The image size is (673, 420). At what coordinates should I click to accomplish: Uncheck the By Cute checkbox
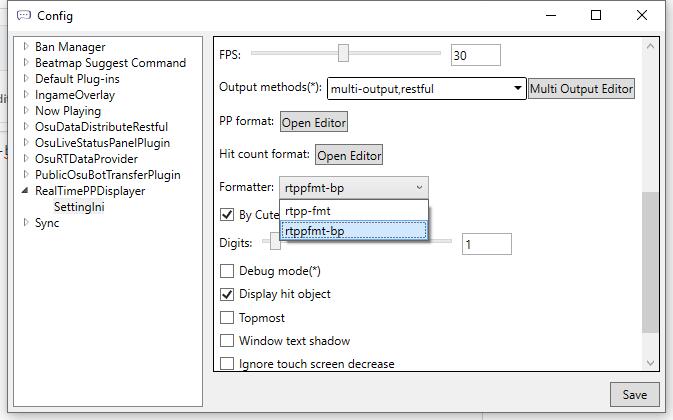(227, 214)
